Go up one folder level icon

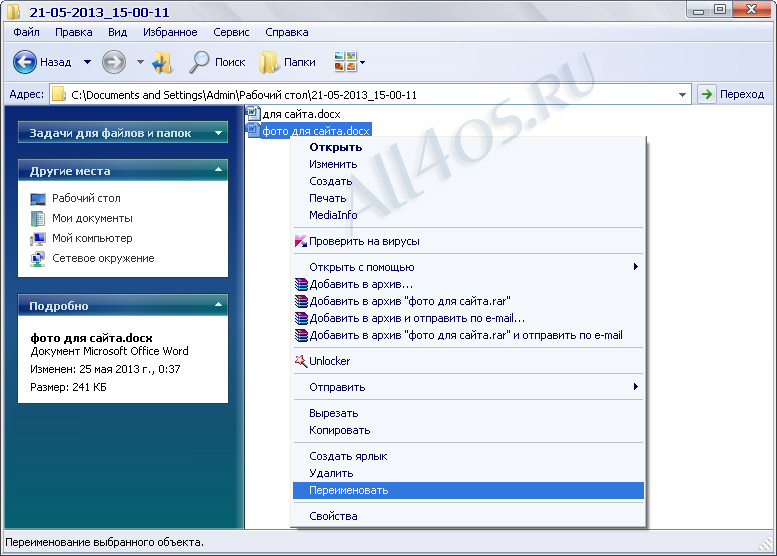[162, 62]
